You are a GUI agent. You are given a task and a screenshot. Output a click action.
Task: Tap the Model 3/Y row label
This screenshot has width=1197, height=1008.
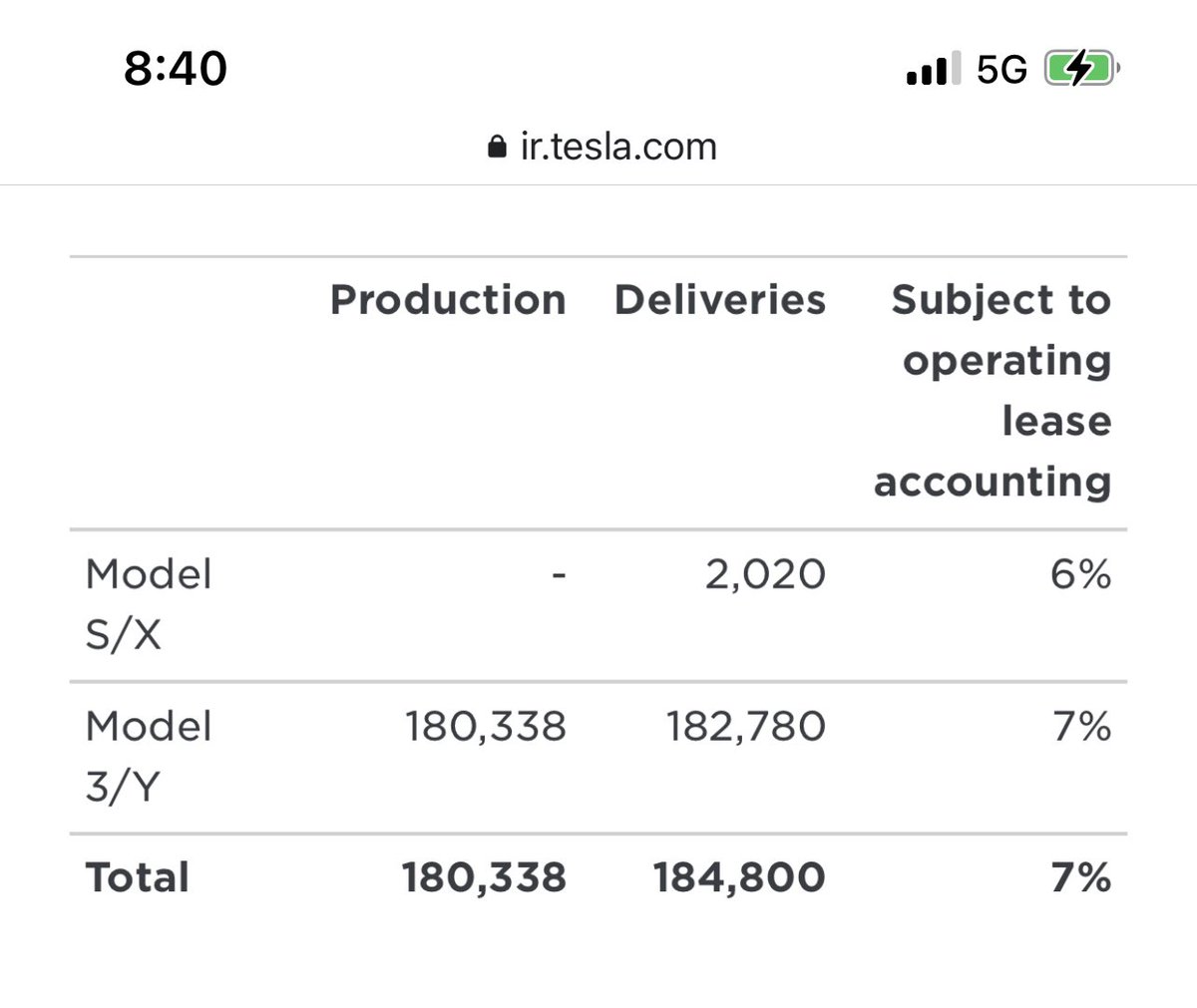click(x=149, y=756)
